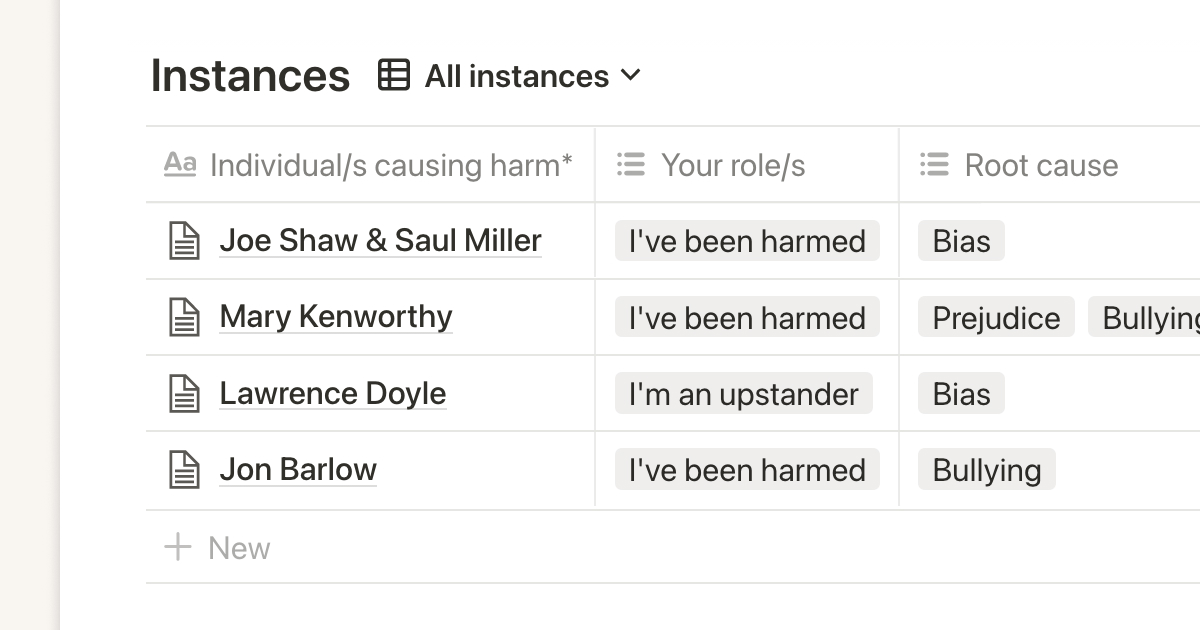Open the Jon Barlow entry
1200x630 pixels.
point(298,469)
